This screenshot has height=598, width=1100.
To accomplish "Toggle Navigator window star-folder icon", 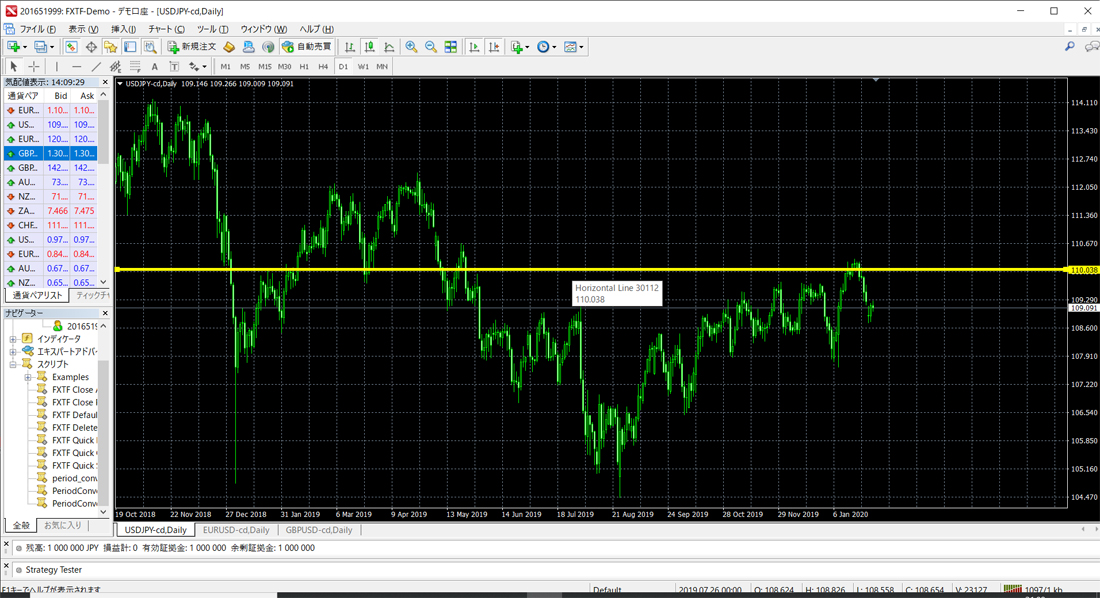I will pyautogui.click(x=110, y=47).
